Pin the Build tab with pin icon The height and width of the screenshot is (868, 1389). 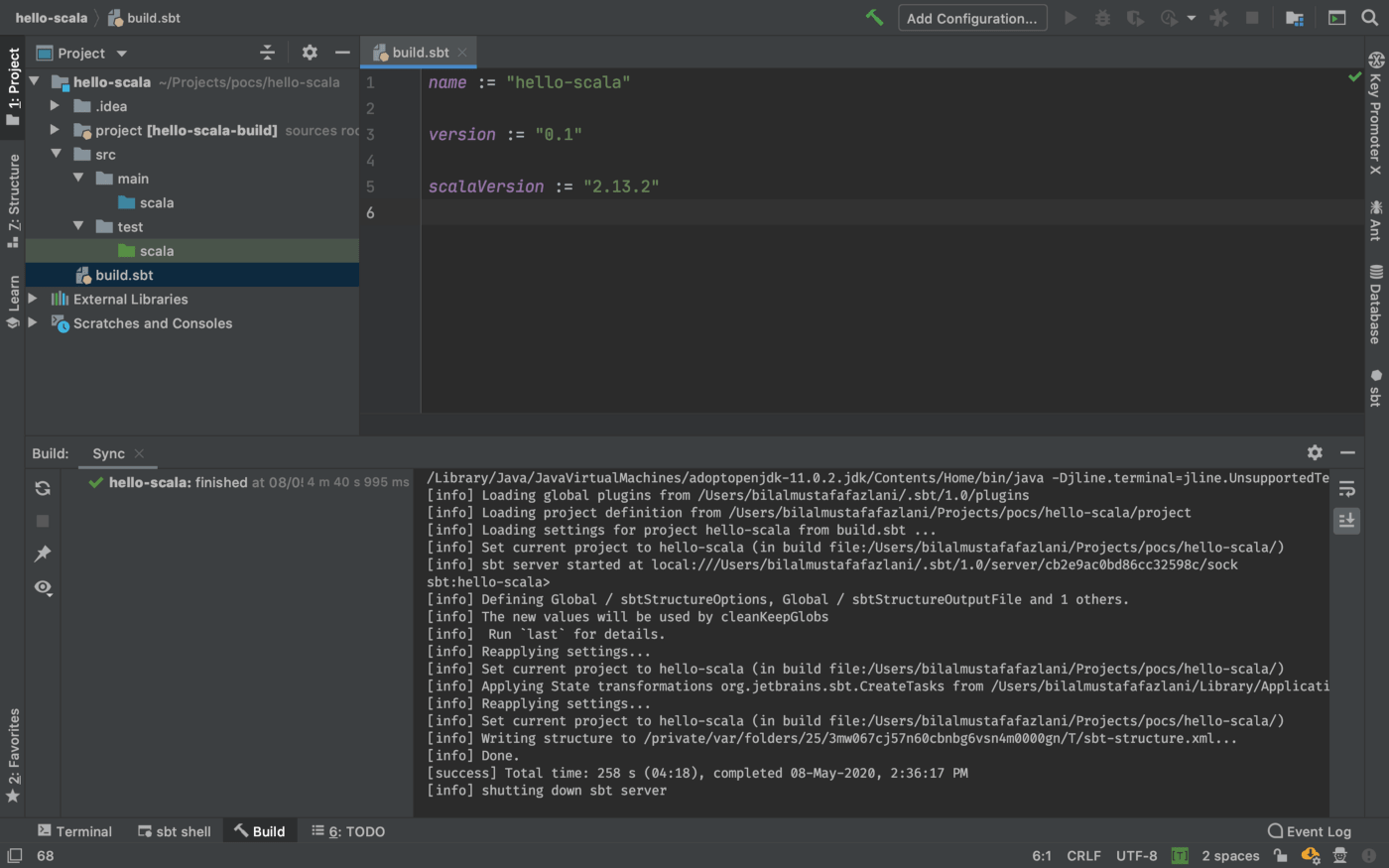tap(43, 554)
